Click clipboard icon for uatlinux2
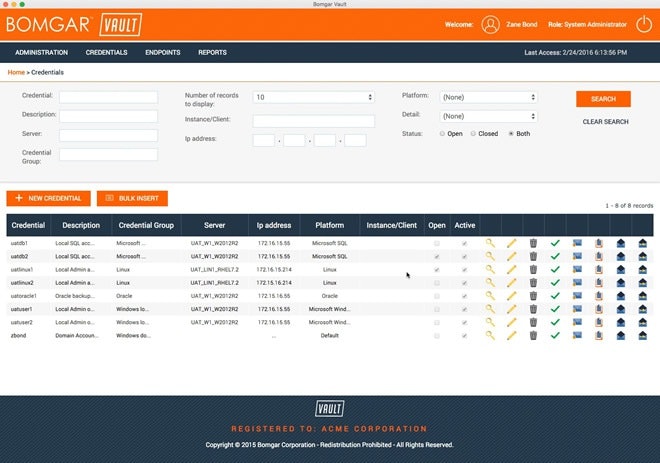Screen dimensions: 660x463 (599, 283)
